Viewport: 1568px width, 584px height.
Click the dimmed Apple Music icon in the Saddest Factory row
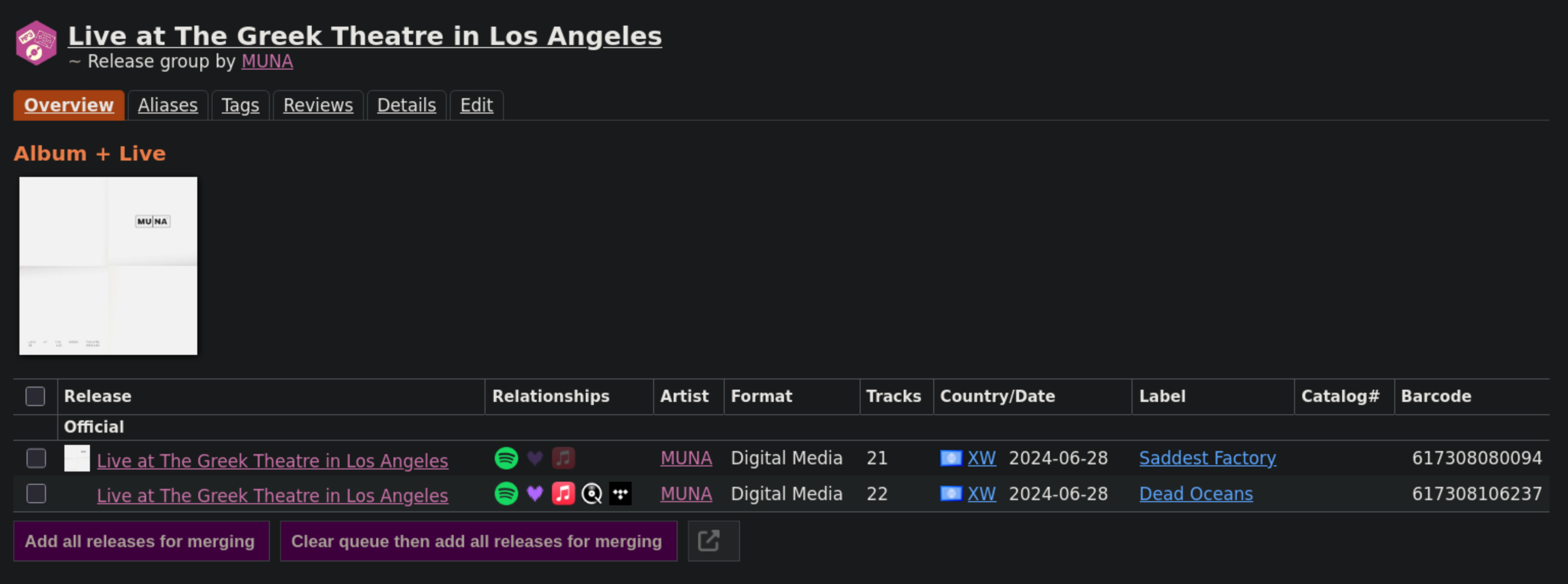[x=563, y=458]
